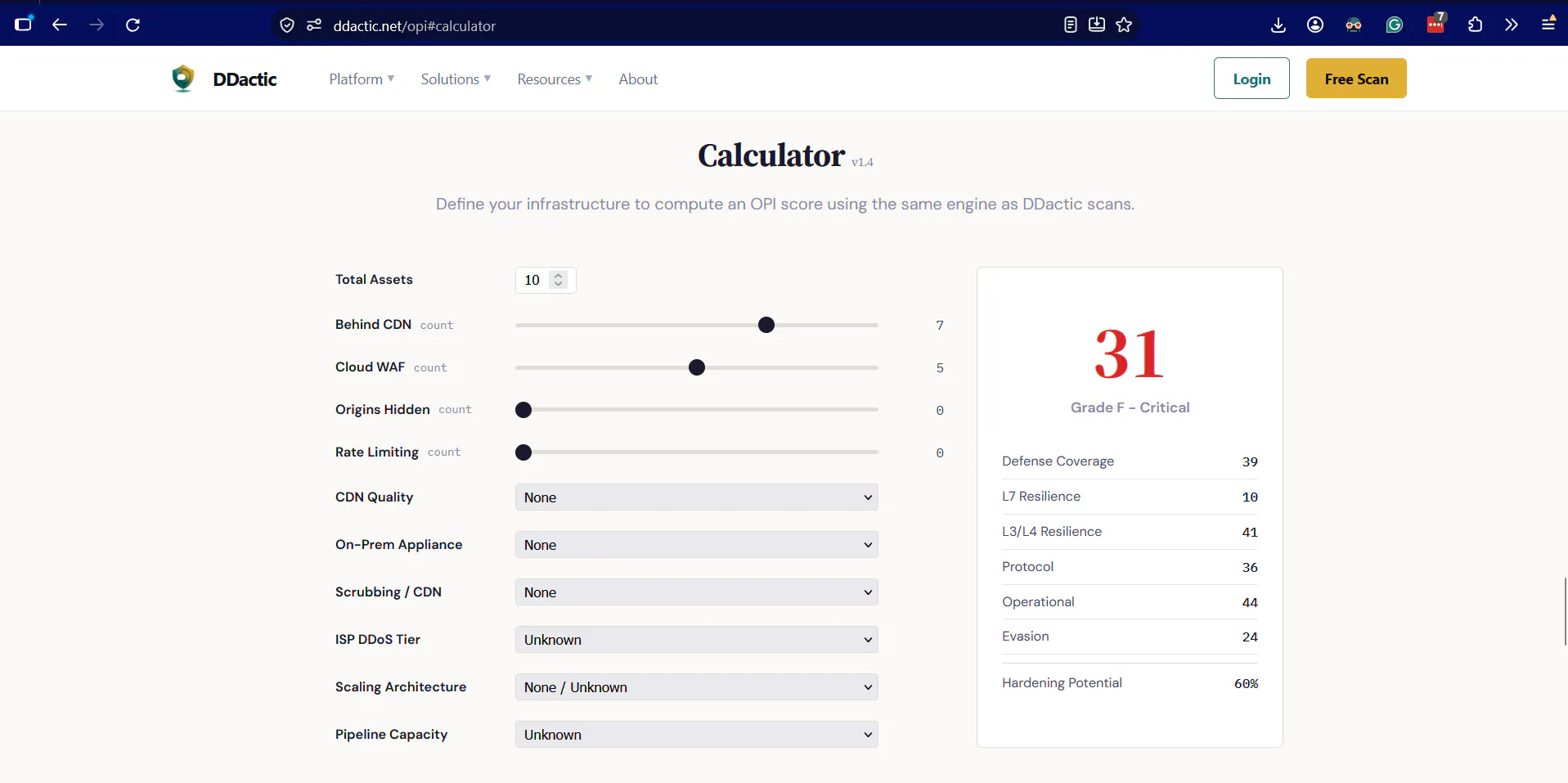Image resolution: width=1568 pixels, height=783 pixels.
Task: Reload the page with the refresh icon
Action: pyautogui.click(x=133, y=25)
